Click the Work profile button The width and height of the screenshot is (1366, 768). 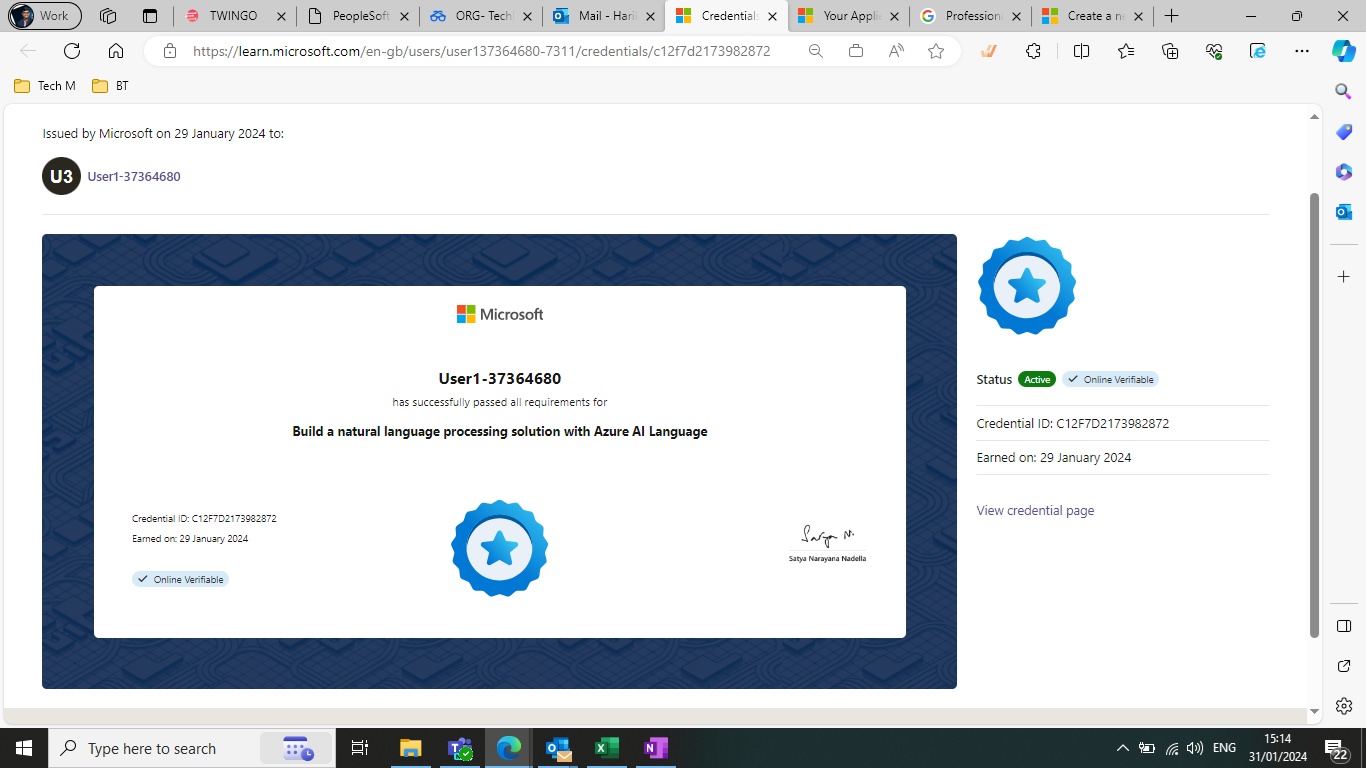pos(45,16)
